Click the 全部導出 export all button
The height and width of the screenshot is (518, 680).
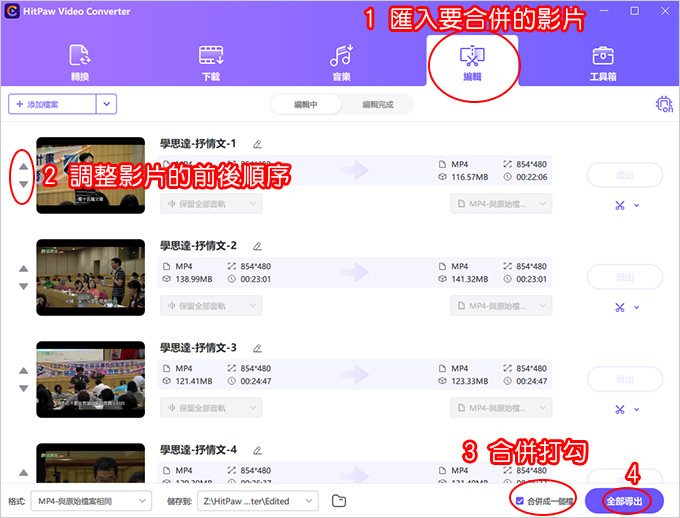[x=624, y=501]
